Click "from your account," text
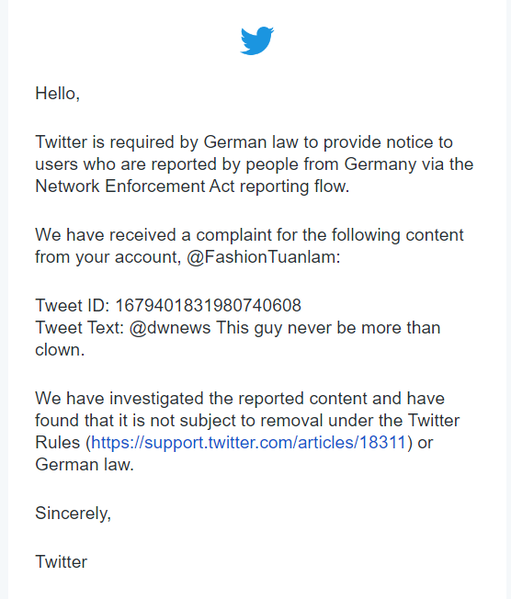The width and height of the screenshot is (511, 599). point(108,257)
